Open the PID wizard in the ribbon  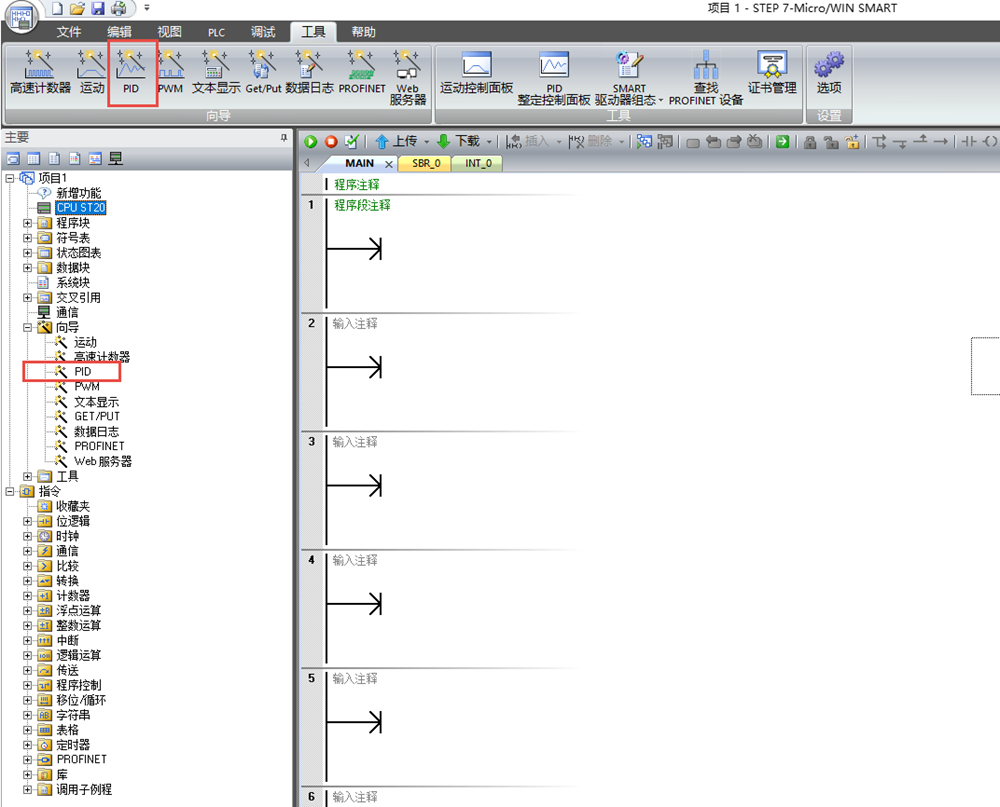point(131,73)
